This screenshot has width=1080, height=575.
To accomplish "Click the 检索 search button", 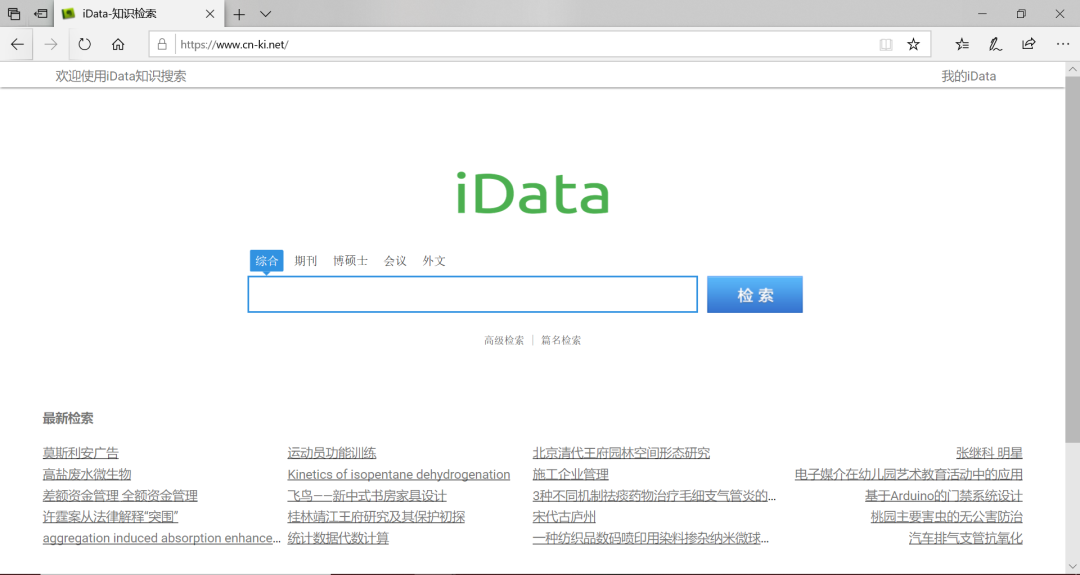I will point(755,295).
